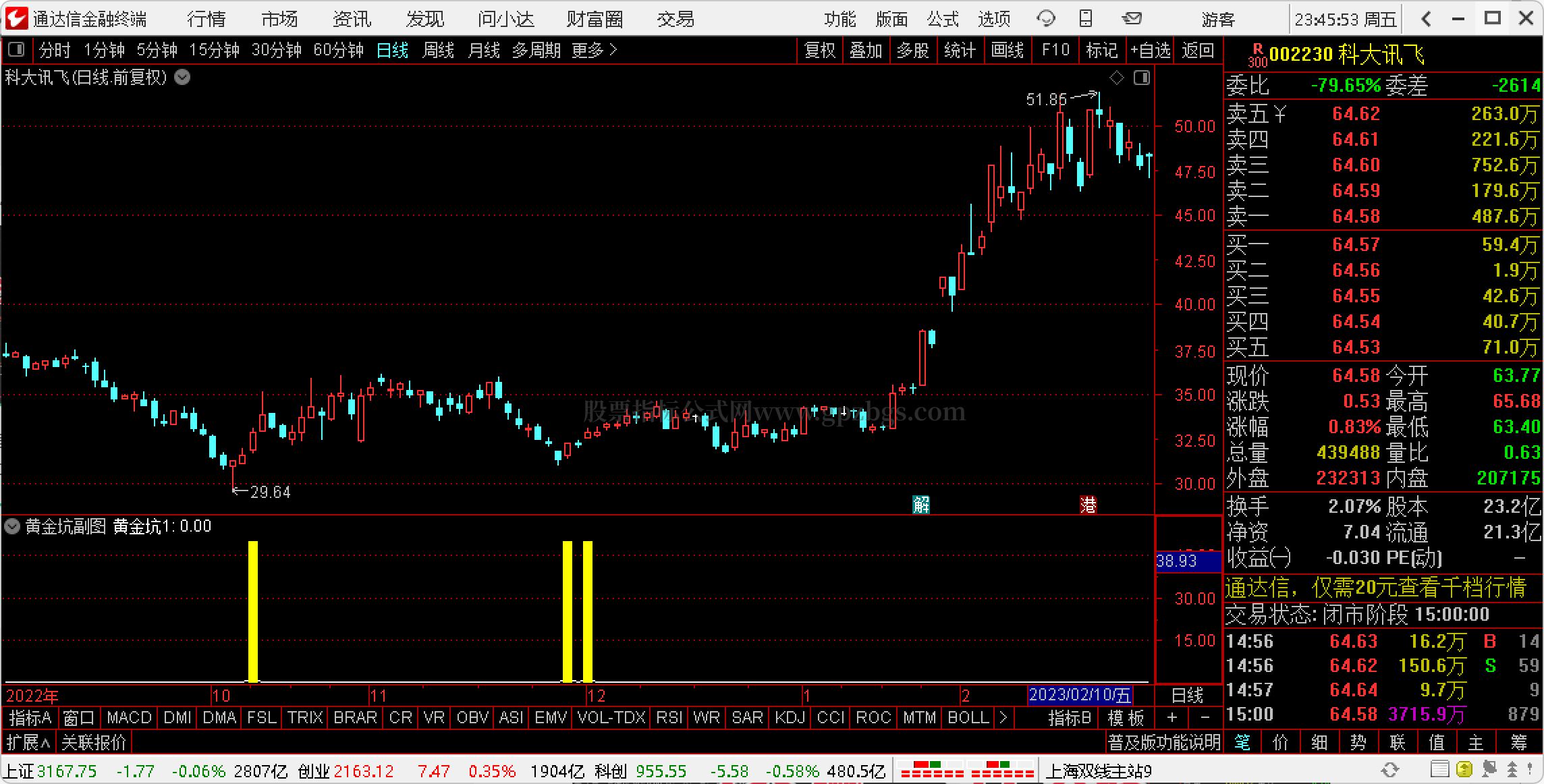1544x784 pixels.
Task: Open 普及版功能说明 link
Action: [1164, 743]
